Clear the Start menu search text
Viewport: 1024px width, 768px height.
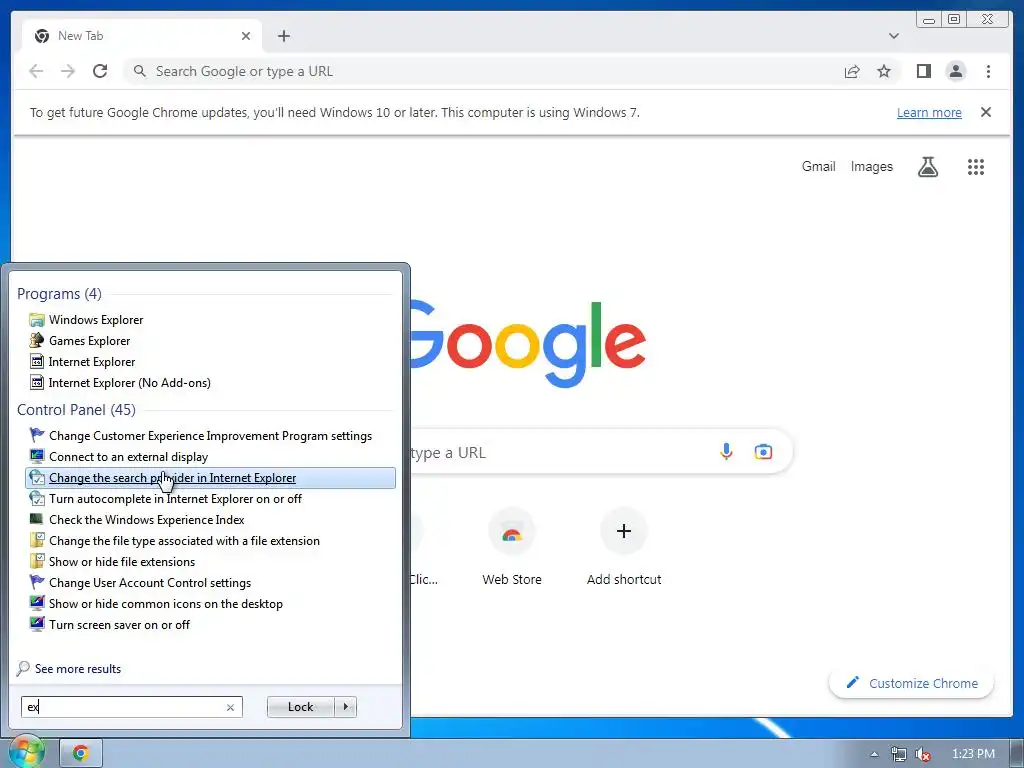230,707
